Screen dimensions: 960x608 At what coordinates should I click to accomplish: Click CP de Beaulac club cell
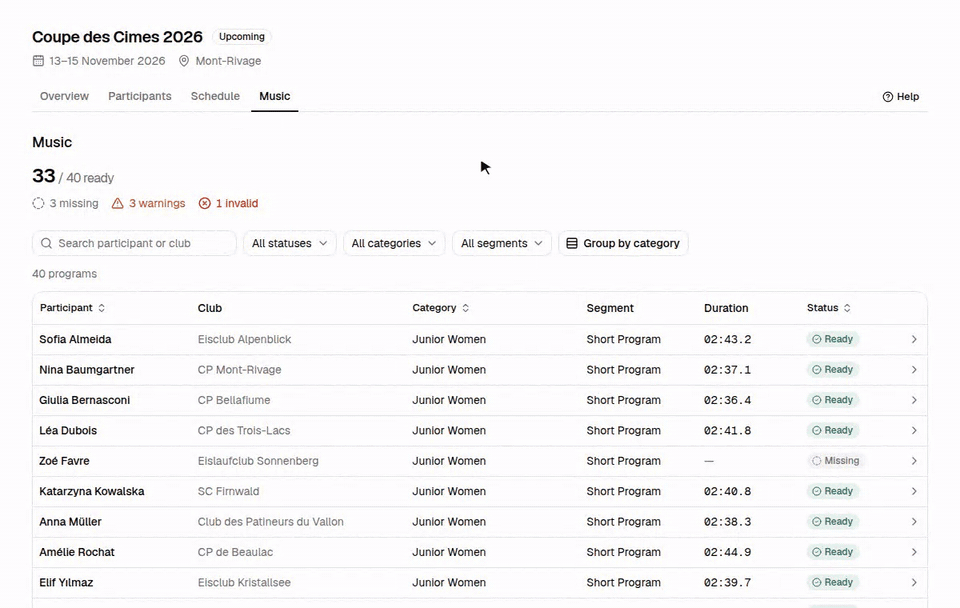(x=235, y=552)
